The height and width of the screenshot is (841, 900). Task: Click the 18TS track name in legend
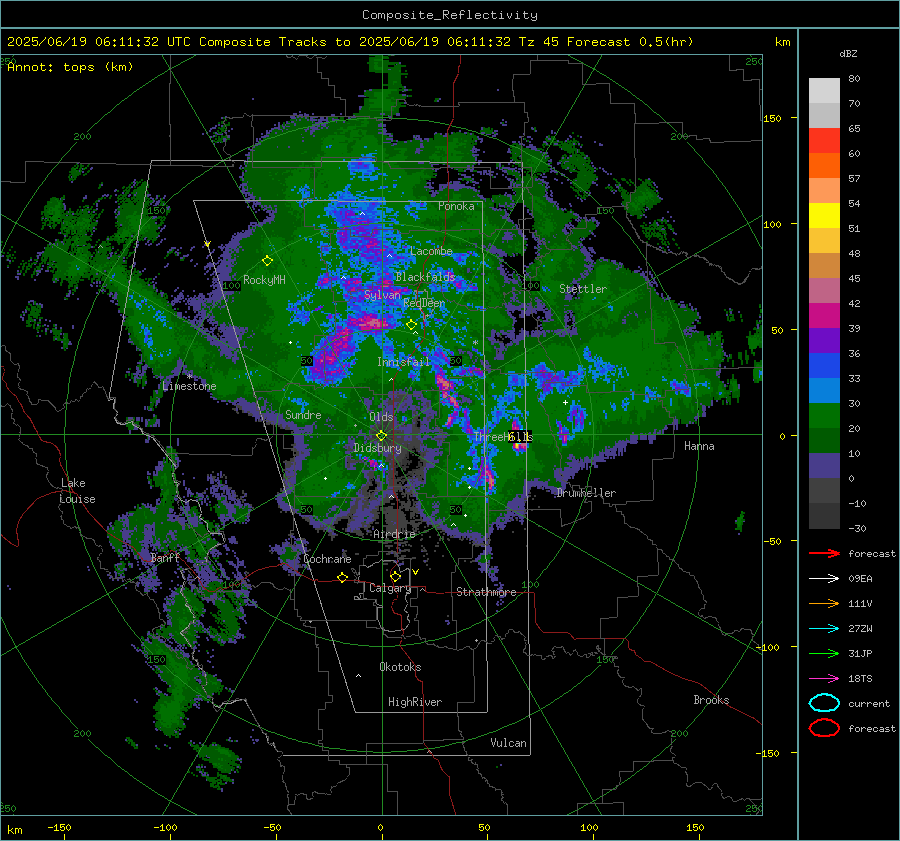(860, 679)
